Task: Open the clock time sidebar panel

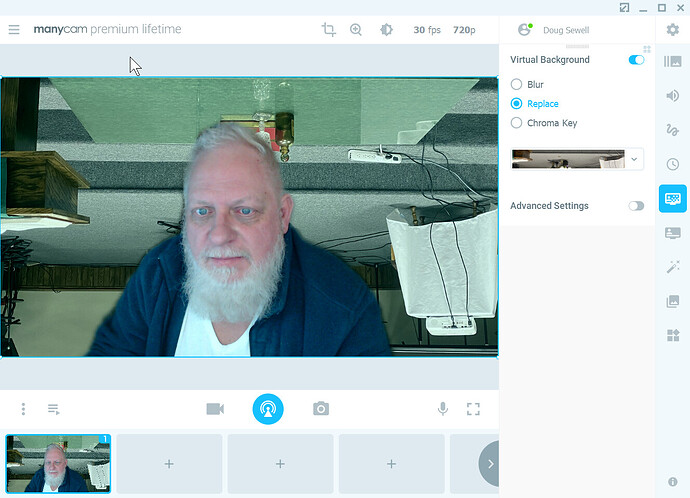Action: tap(672, 164)
